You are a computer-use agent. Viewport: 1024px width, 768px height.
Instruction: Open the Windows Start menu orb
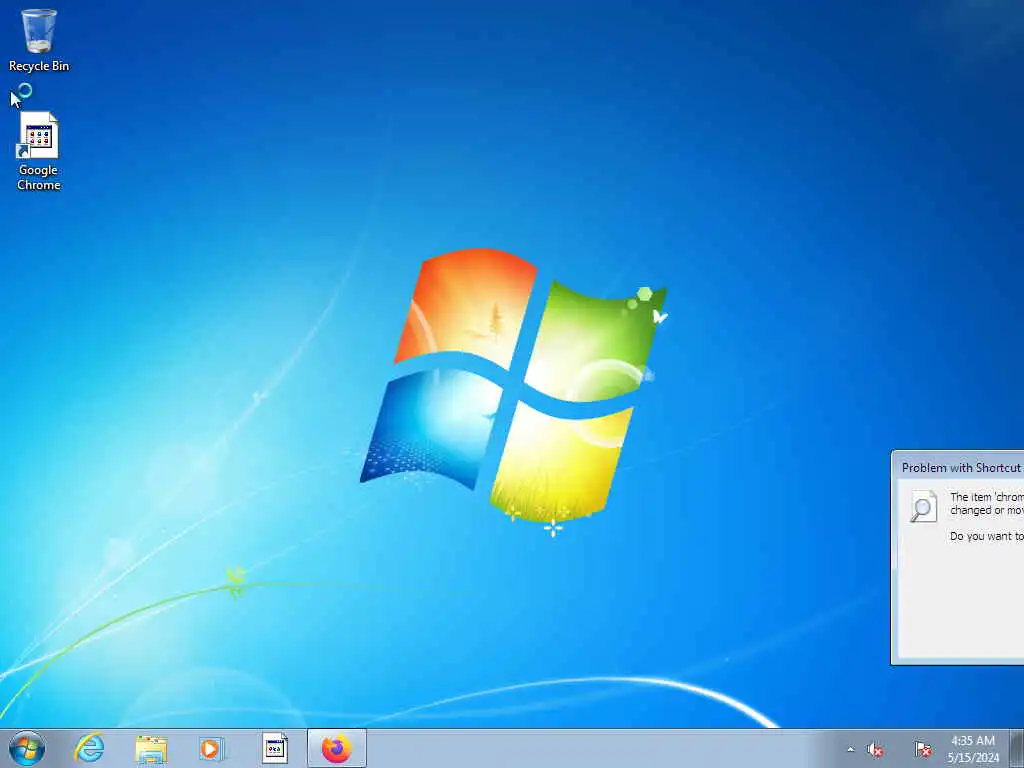click(27, 748)
